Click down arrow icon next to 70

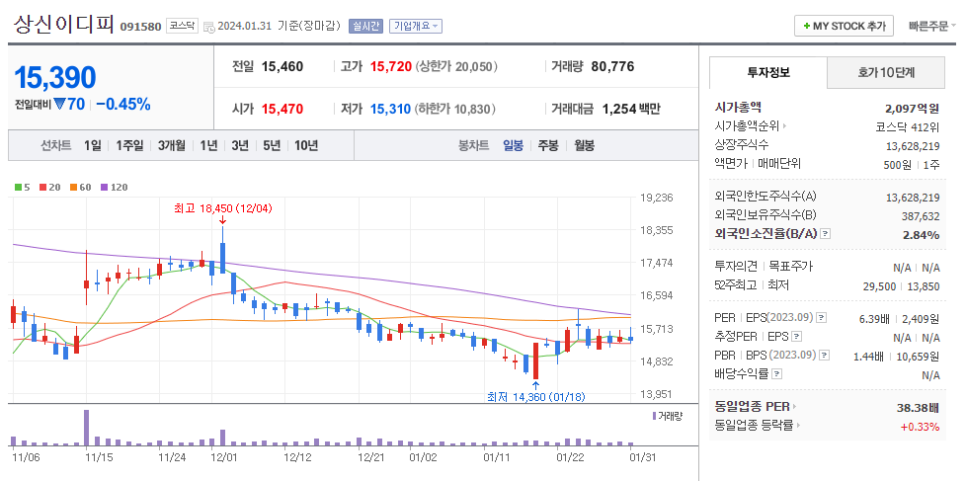click(x=59, y=104)
